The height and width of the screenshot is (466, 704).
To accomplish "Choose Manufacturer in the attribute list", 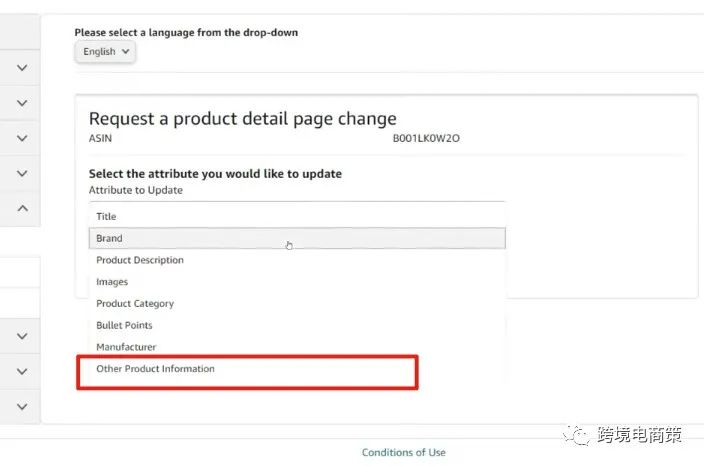I will pos(126,347).
